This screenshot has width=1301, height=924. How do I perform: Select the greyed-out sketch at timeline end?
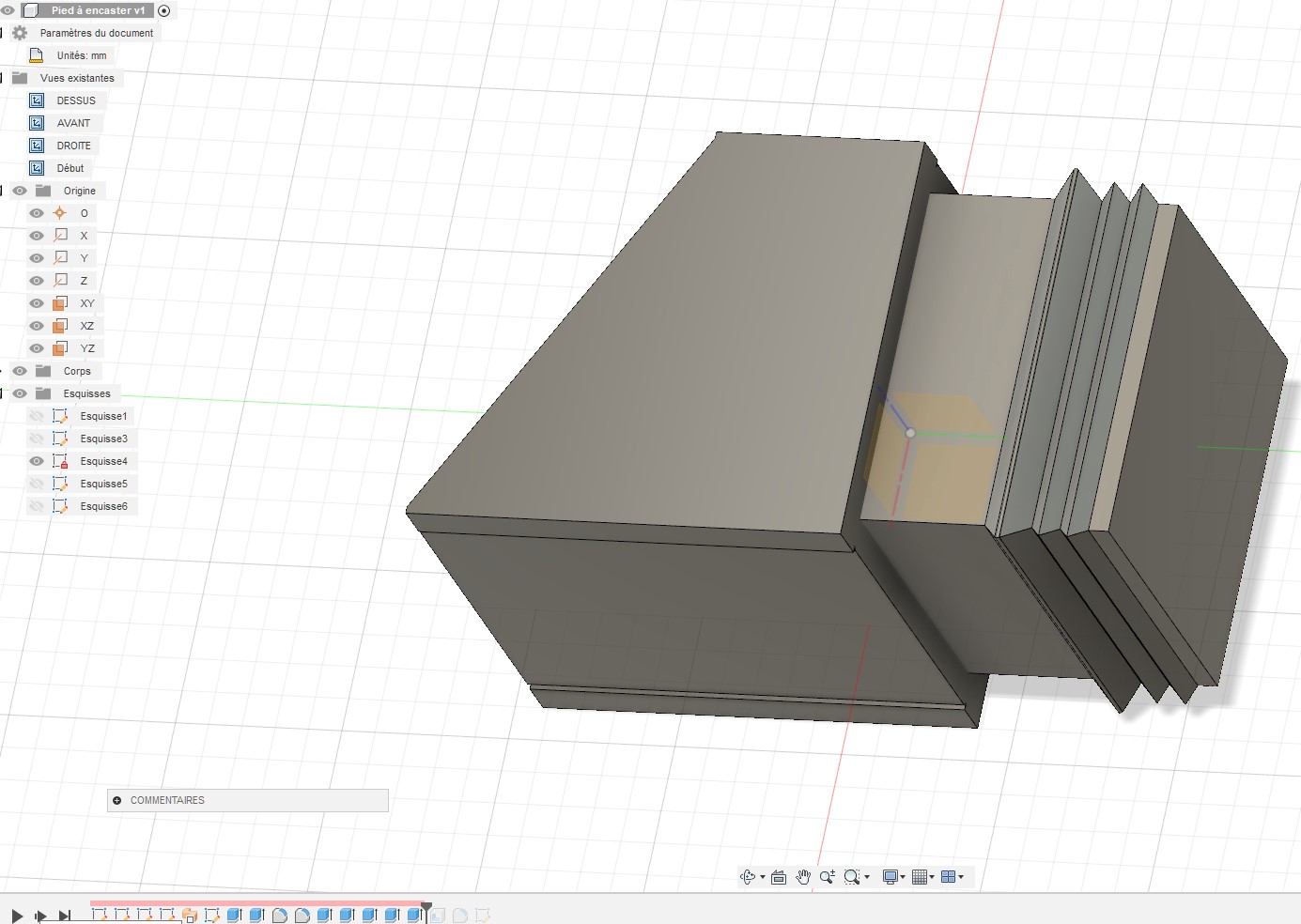(483, 916)
